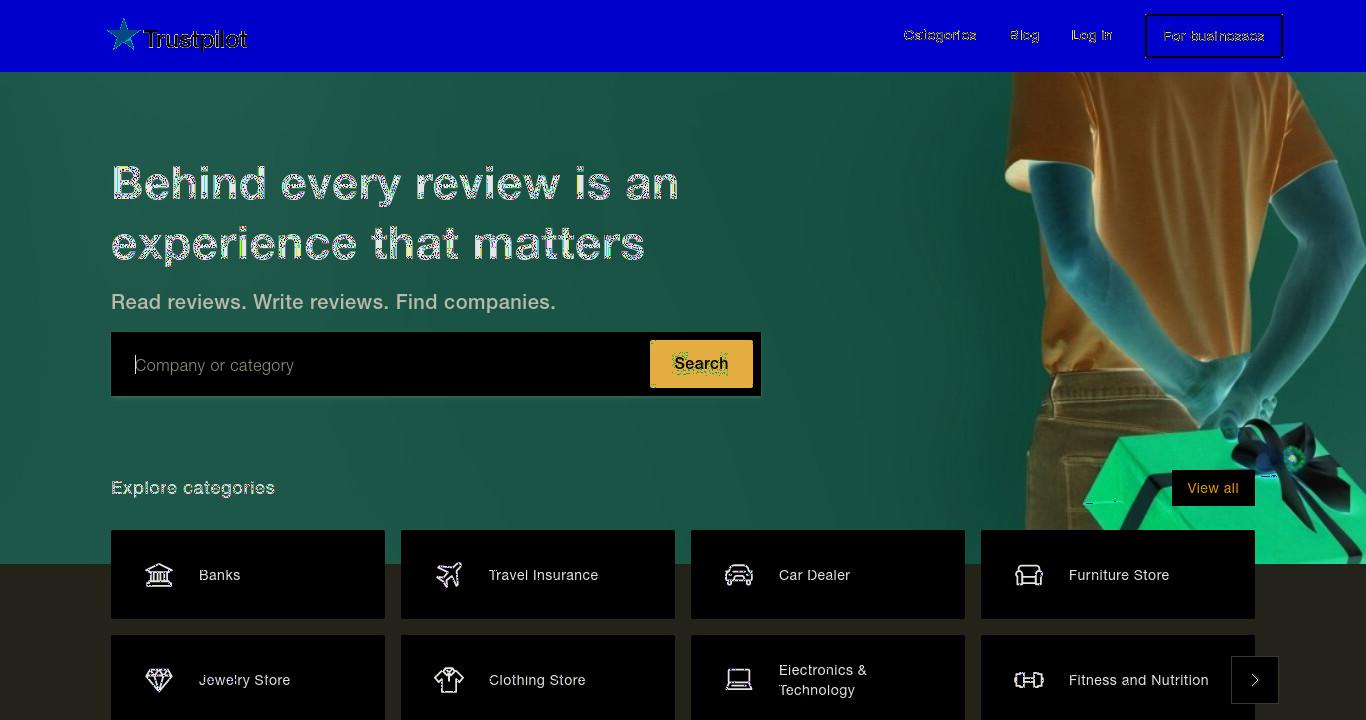
Task: Open the Travel Insurance category label
Action: (x=543, y=575)
